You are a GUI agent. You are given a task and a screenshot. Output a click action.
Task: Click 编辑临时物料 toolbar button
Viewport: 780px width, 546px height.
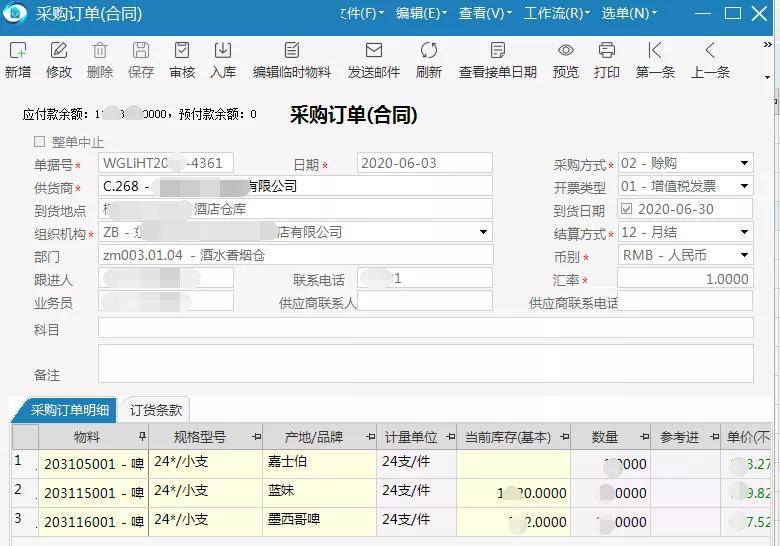292,59
